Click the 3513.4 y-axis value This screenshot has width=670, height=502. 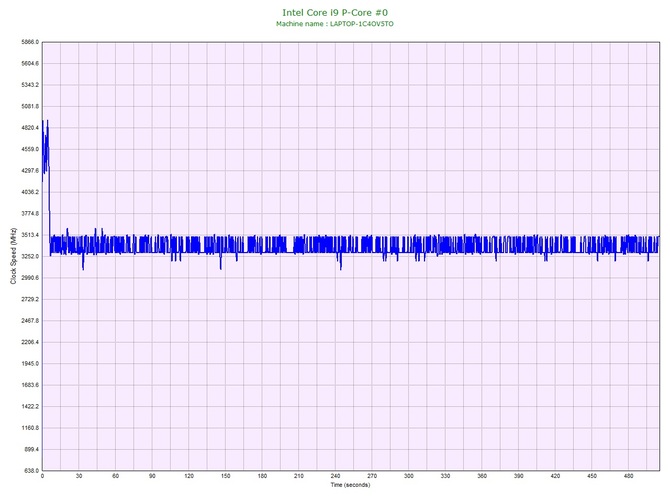coord(30,235)
